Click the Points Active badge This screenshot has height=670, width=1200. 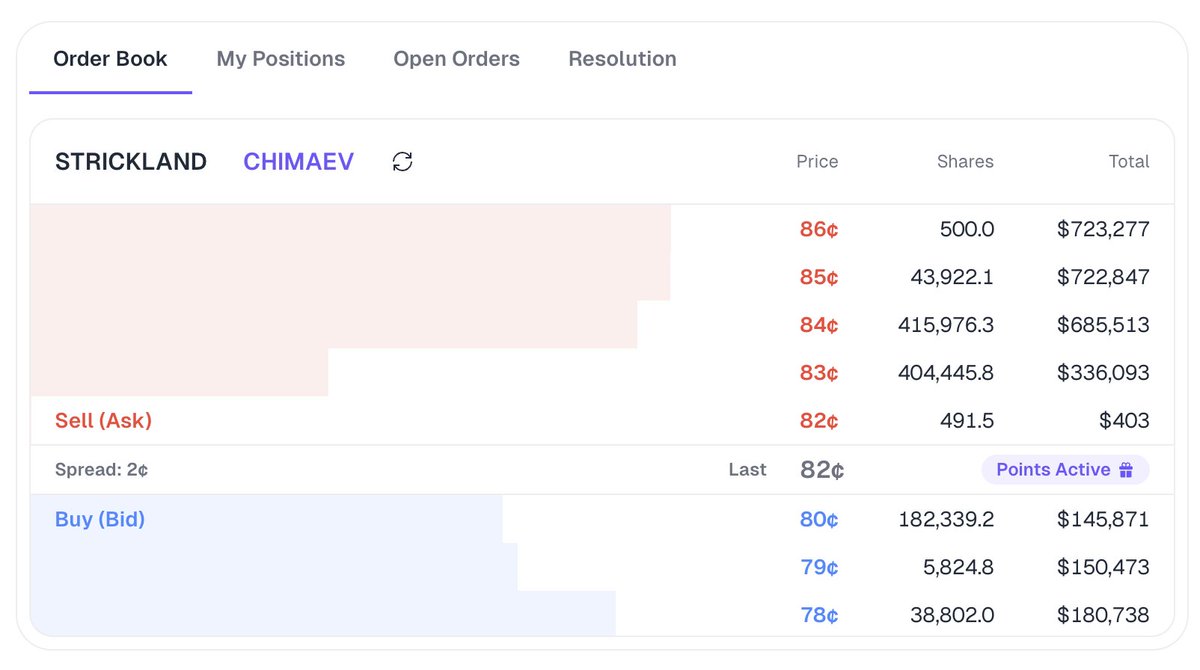[x=1065, y=470]
